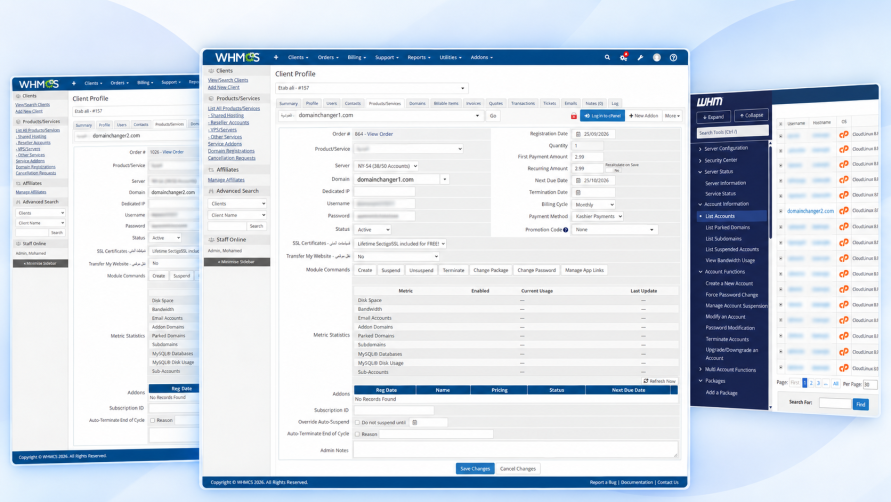This screenshot has height=502, width=891.
Task: Click the Expand button in WHM sidebar
Action: click(x=714, y=117)
